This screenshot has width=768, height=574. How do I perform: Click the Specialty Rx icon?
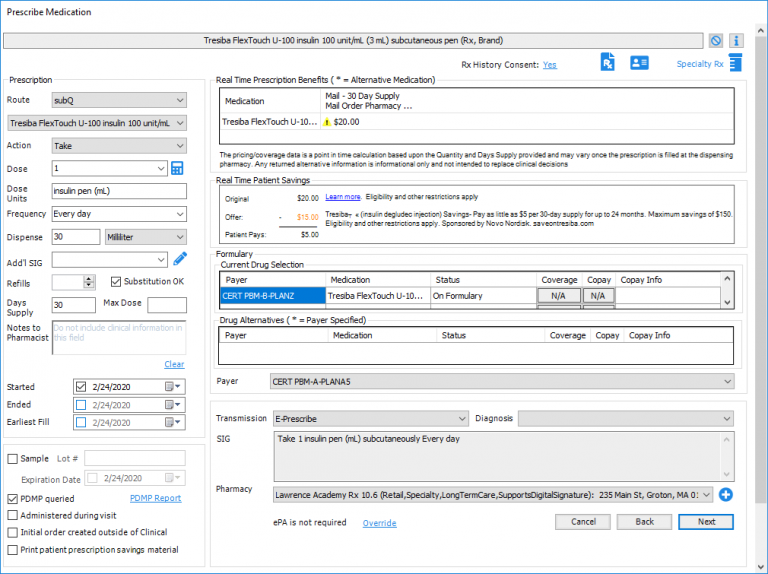point(735,64)
